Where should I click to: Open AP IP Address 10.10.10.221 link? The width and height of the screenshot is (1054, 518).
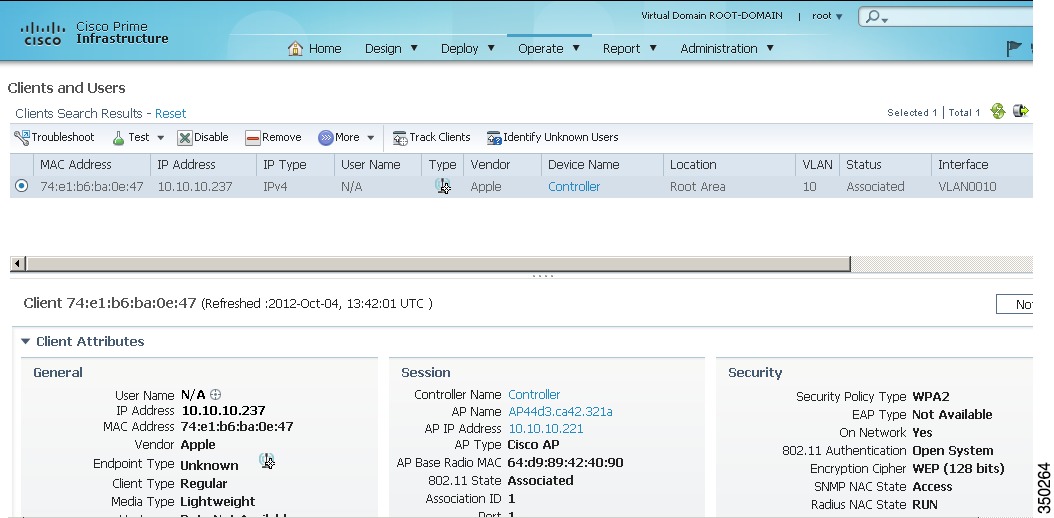[546, 429]
